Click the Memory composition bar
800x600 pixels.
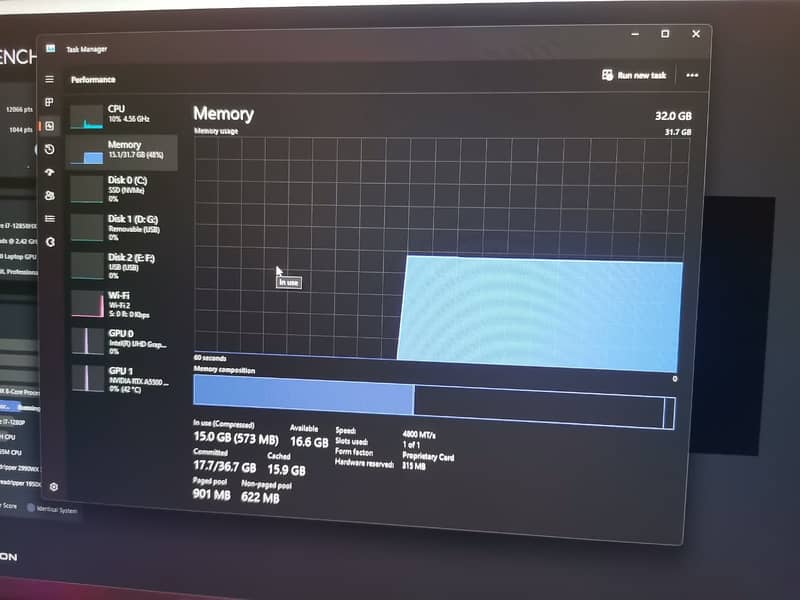pos(433,399)
